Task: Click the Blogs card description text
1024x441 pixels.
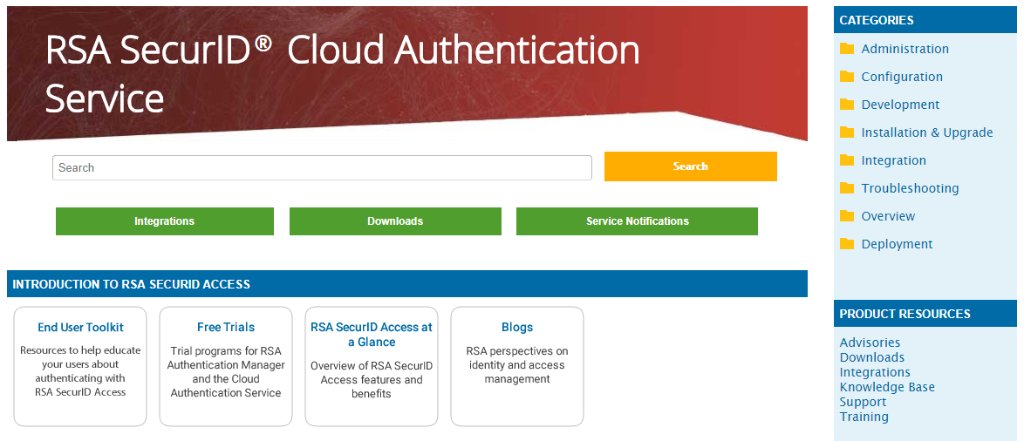Action: [517, 365]
